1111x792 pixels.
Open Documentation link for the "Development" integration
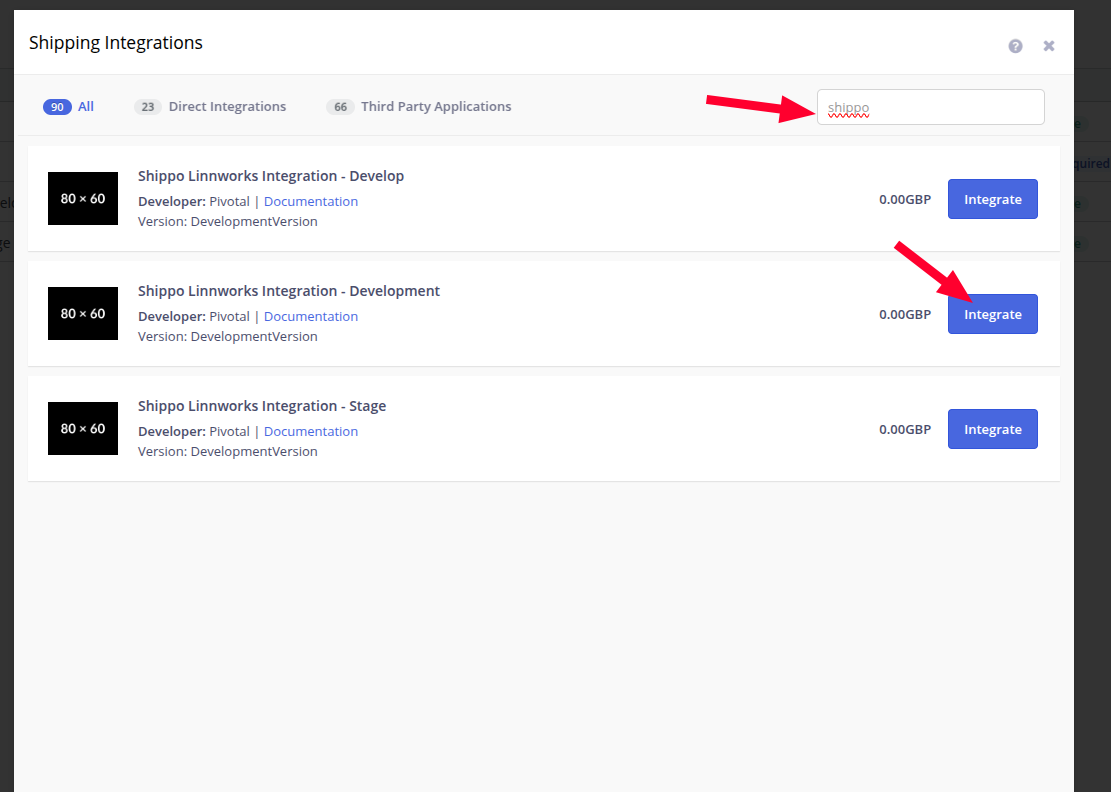(311, 317)
